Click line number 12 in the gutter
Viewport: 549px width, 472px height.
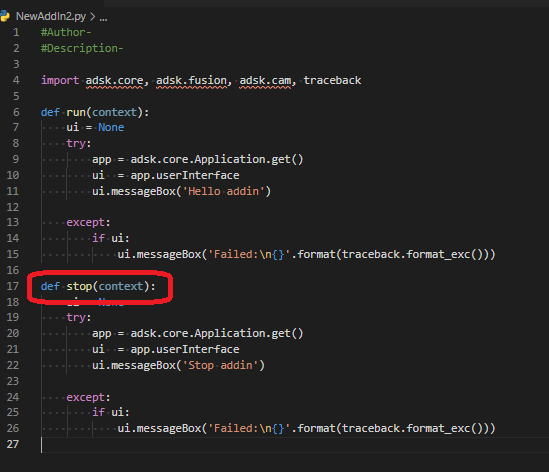(x=13, y=207)
